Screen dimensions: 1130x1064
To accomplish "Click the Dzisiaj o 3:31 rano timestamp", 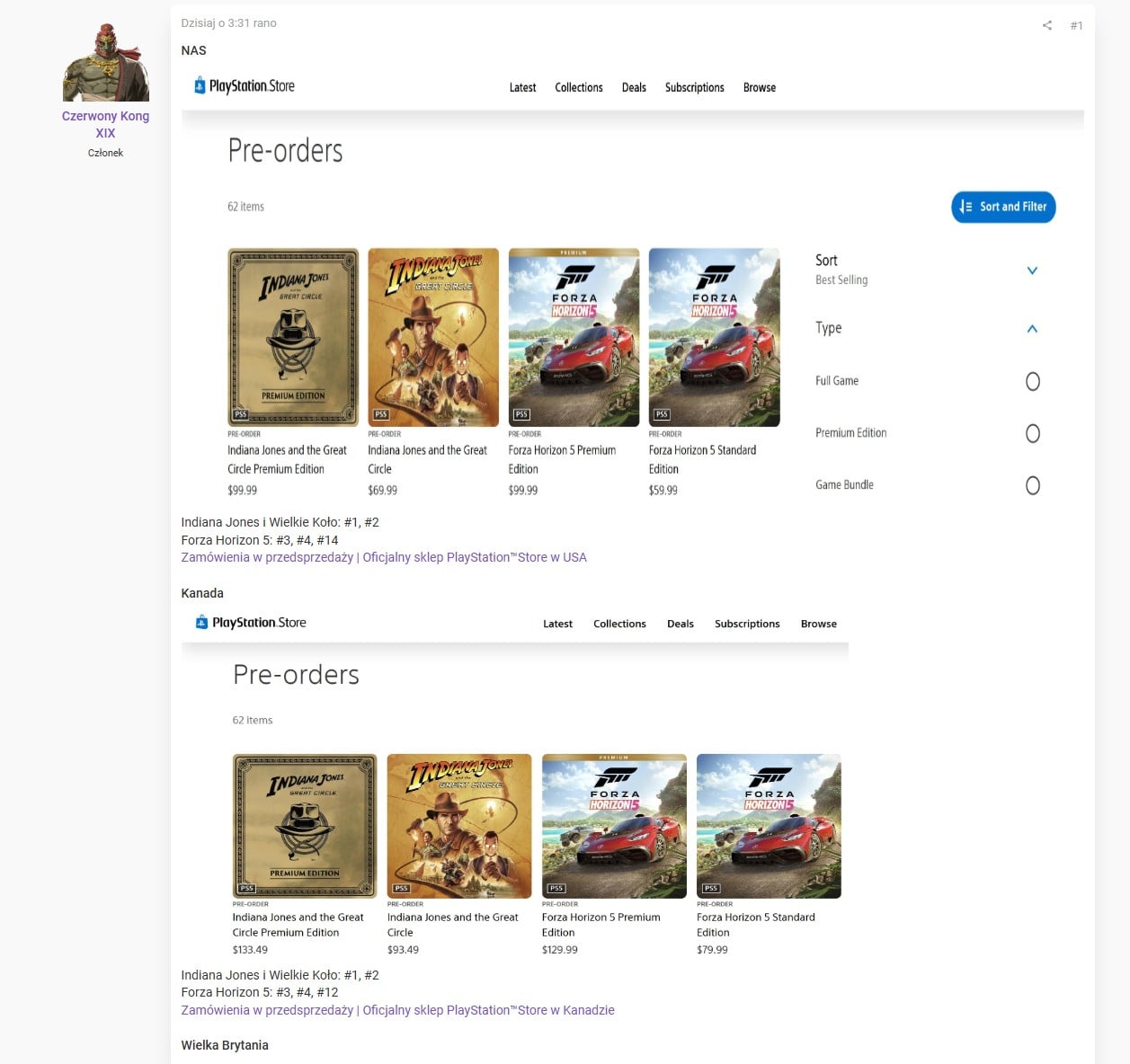I will coord(228,23).
